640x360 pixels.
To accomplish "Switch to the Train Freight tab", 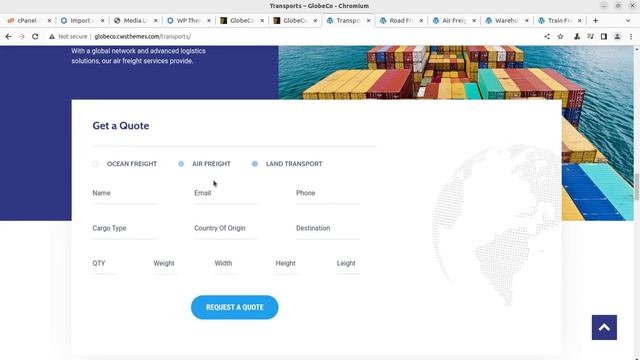I will [558, 20].
